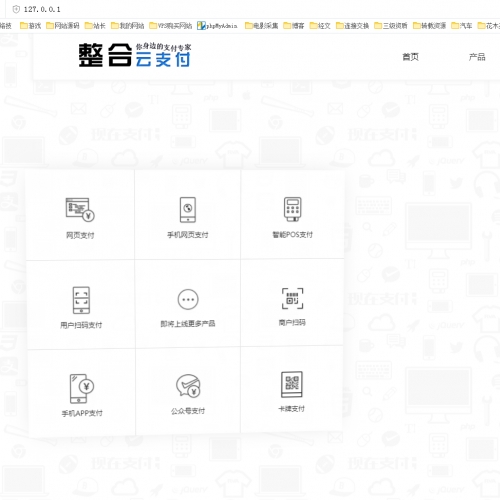
Task: Click the 智能POS支付 text label
Action: tap(292, 235)
